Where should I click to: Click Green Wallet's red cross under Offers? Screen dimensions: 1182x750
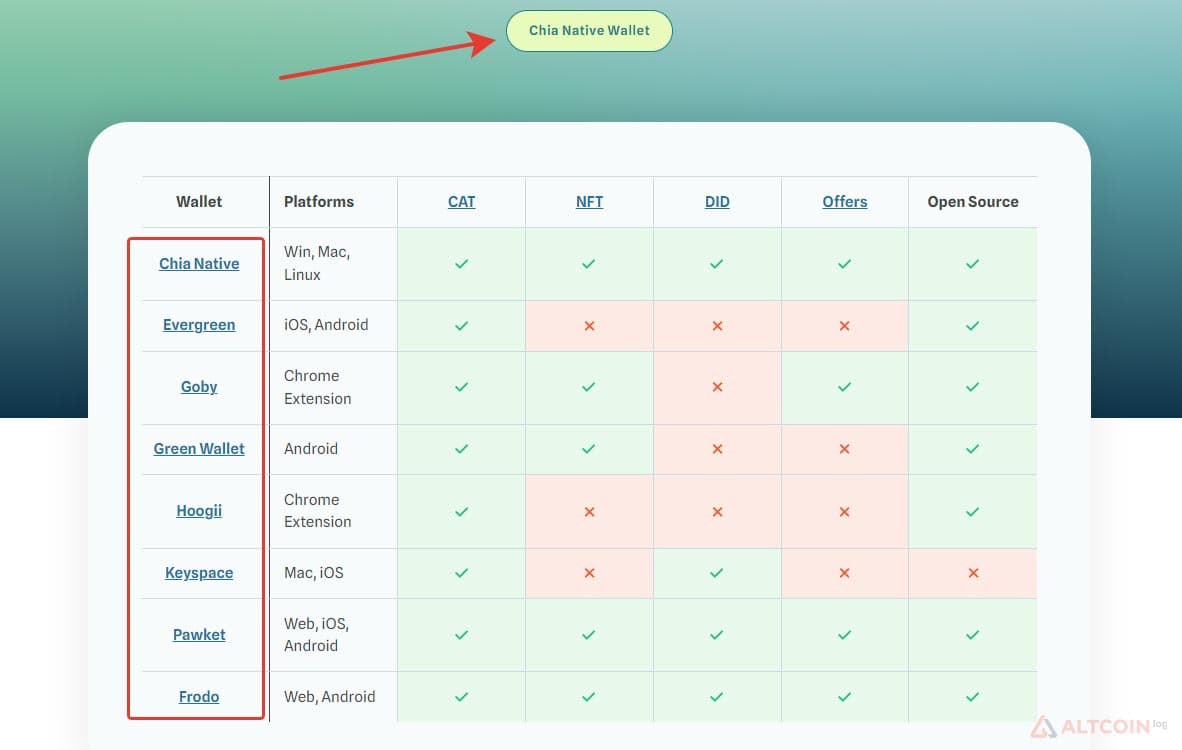pyautogui.click(x=844, y=448)
